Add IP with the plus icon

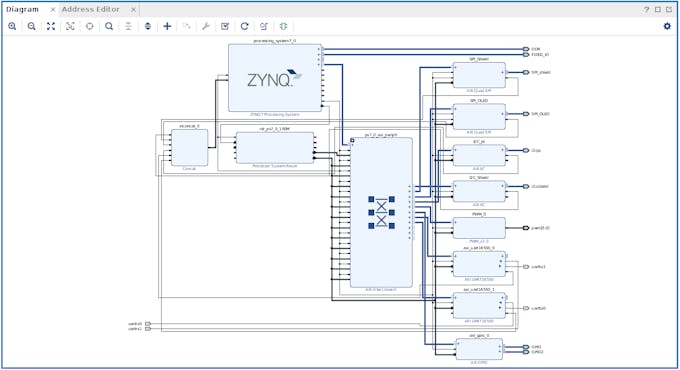pyautogui.click(x=167, y=26)
